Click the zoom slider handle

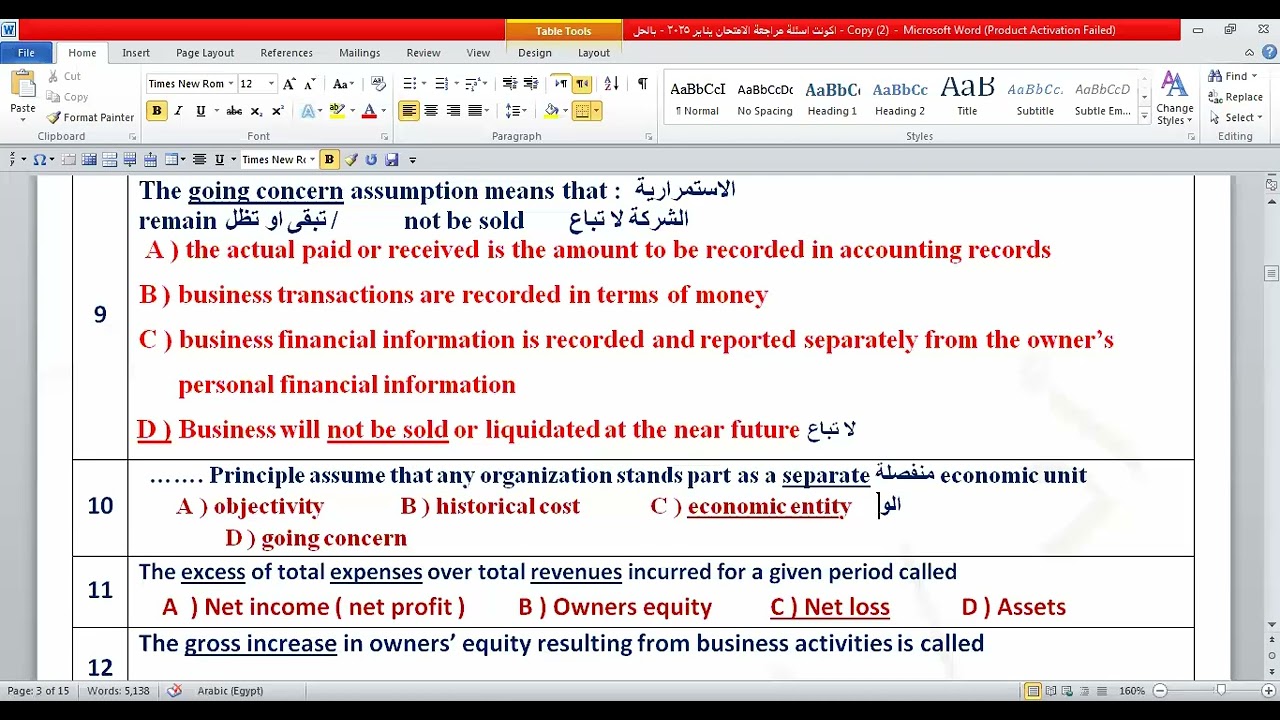1221,690
